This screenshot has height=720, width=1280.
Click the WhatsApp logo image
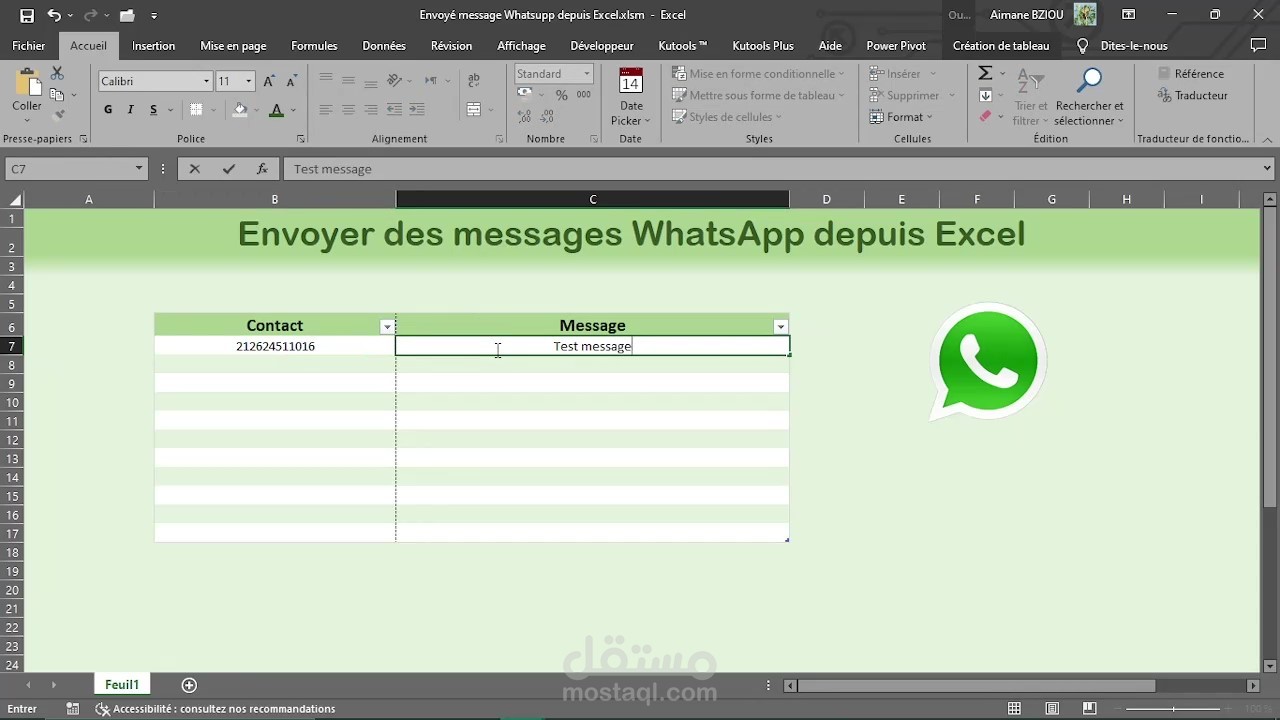point(988,361)
